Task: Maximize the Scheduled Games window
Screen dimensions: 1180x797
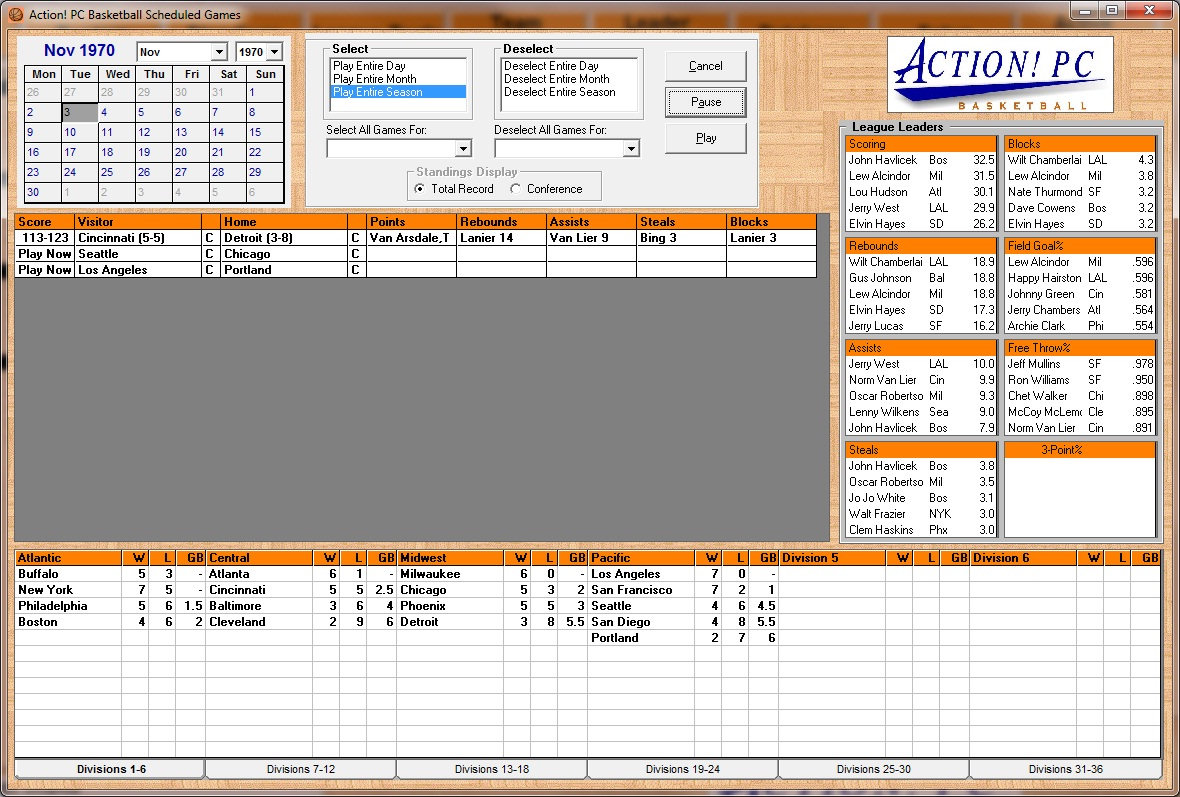Action: [1111, 11]
